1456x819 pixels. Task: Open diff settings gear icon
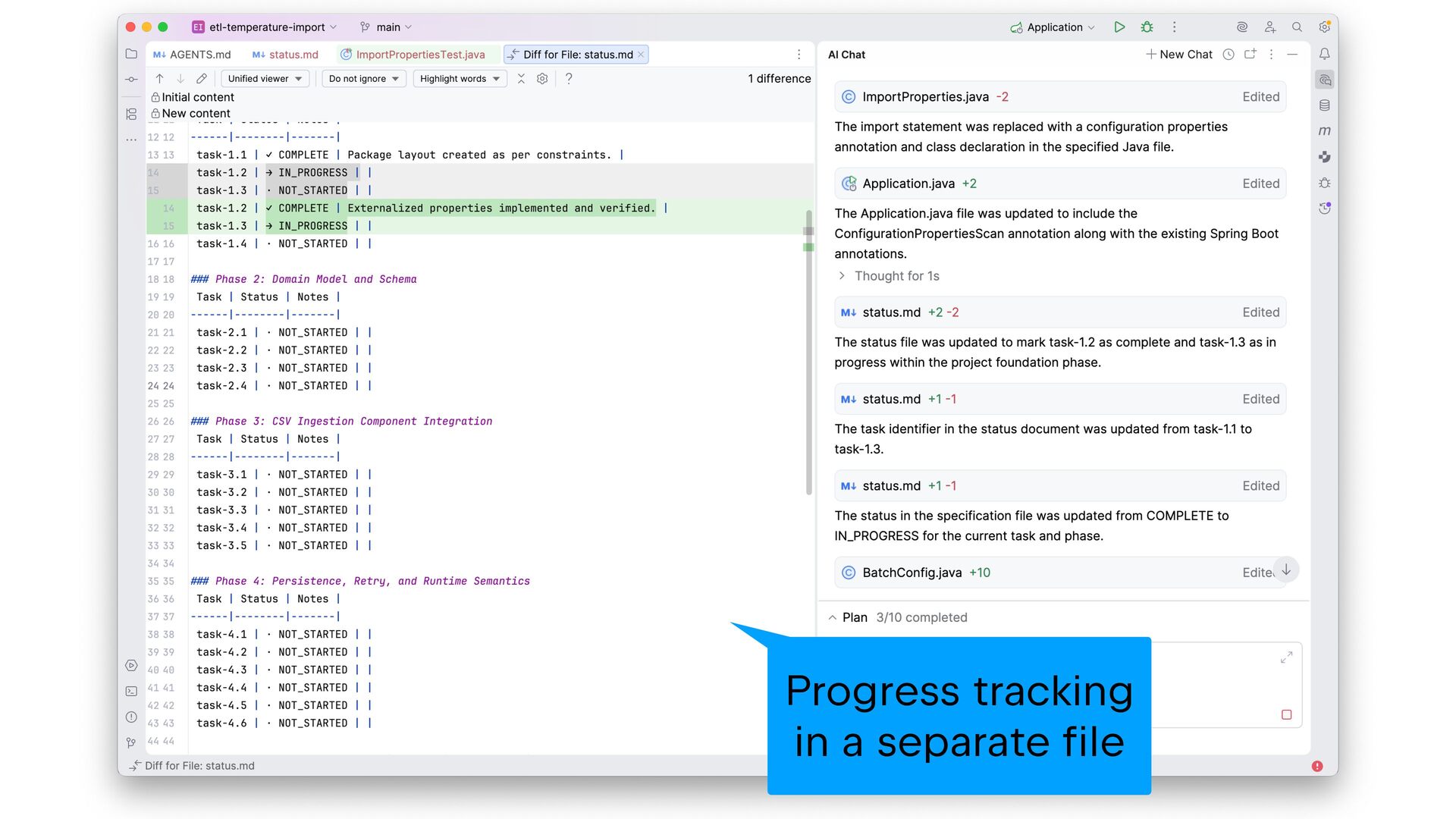click(x=542, y=79)
